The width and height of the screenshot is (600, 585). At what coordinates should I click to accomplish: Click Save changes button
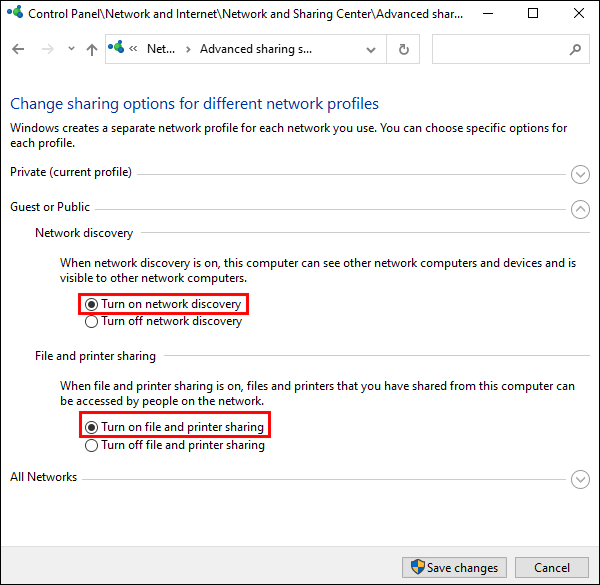tap(454, 567)
